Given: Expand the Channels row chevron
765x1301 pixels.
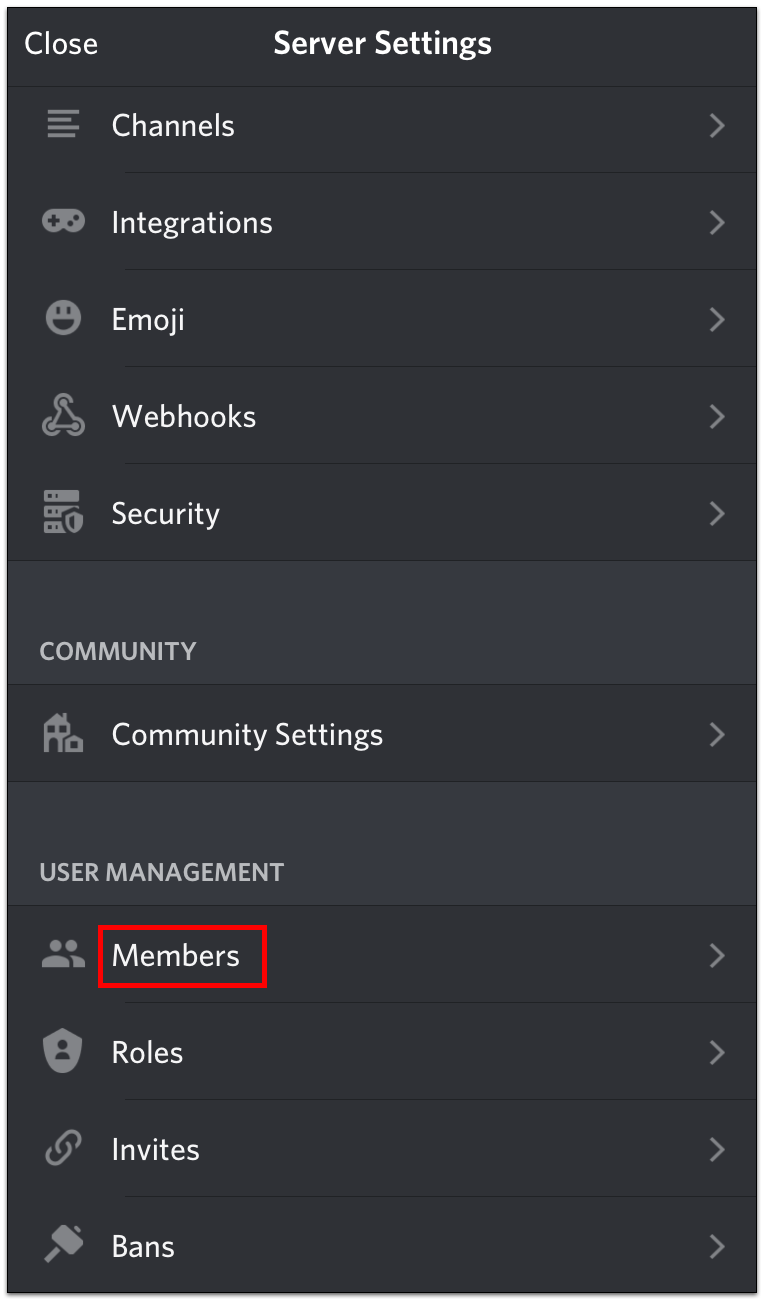Looking at the screenshot, I should (x=717, y=125).
